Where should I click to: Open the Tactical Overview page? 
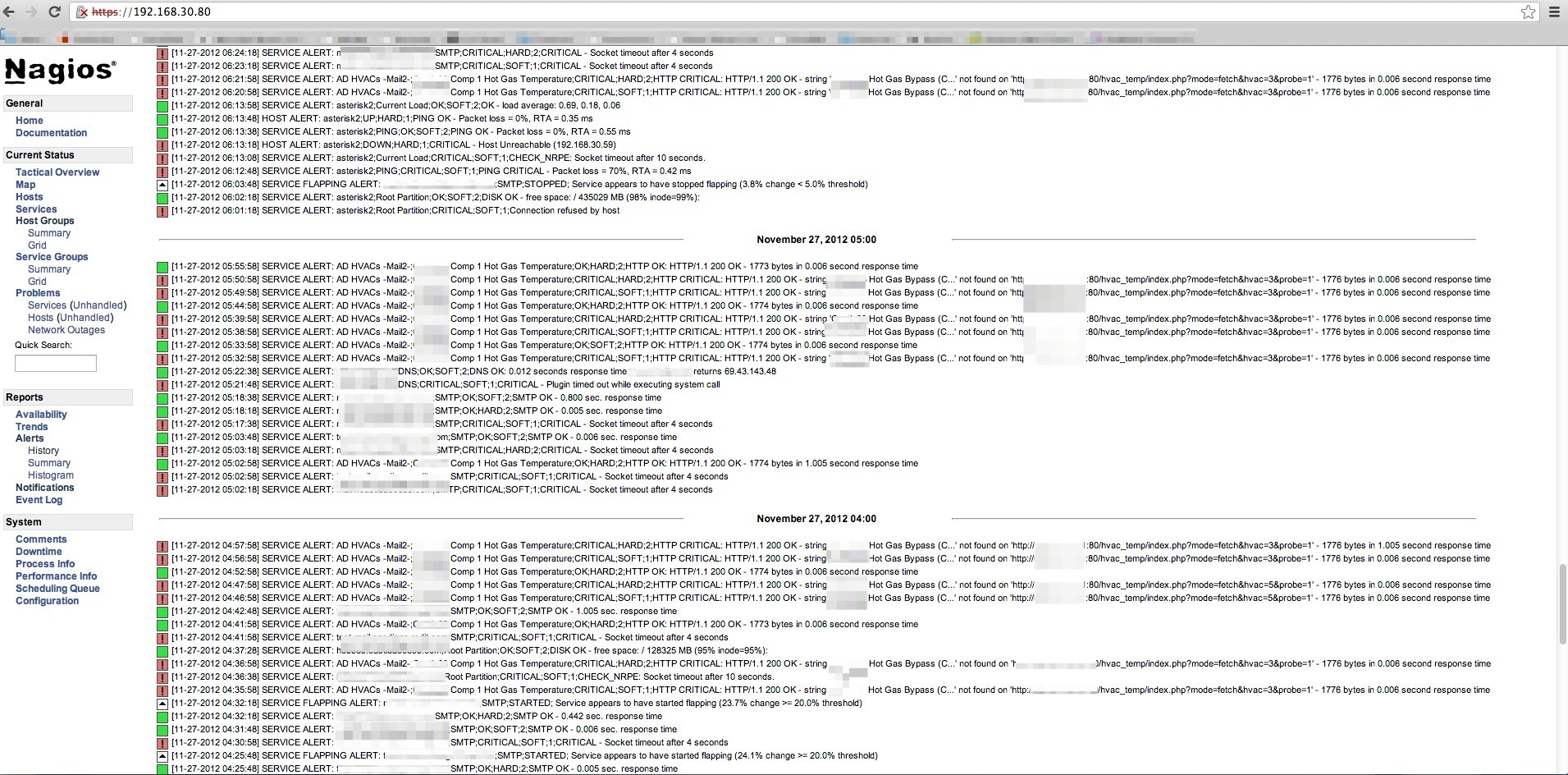[x=57, y=172]
